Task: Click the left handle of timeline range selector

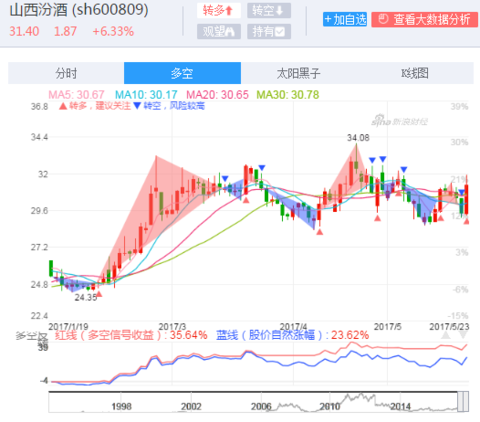Action: click(x=460, y=402)
